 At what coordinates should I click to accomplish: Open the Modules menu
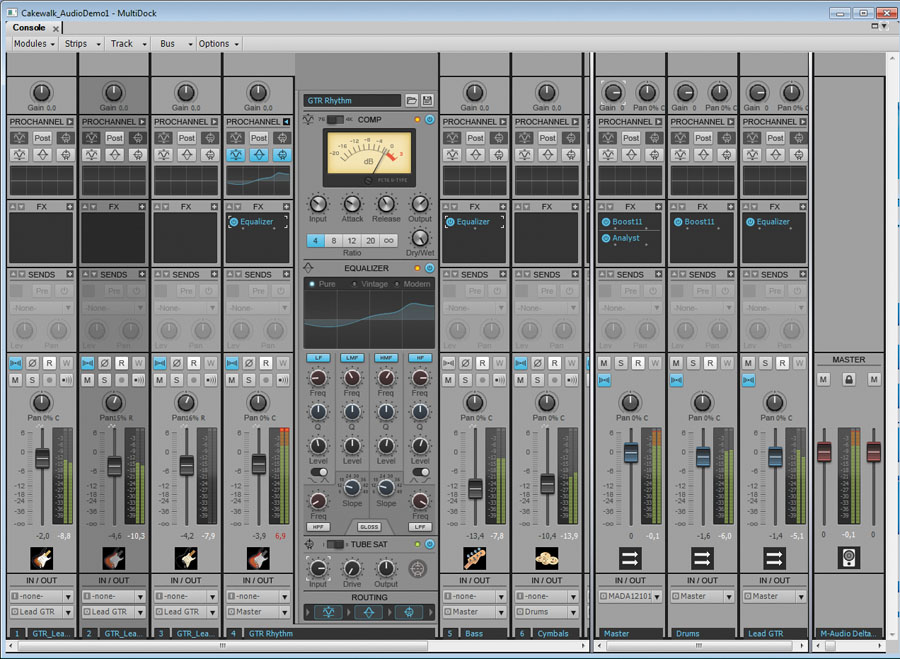click(x=34, y=44)
